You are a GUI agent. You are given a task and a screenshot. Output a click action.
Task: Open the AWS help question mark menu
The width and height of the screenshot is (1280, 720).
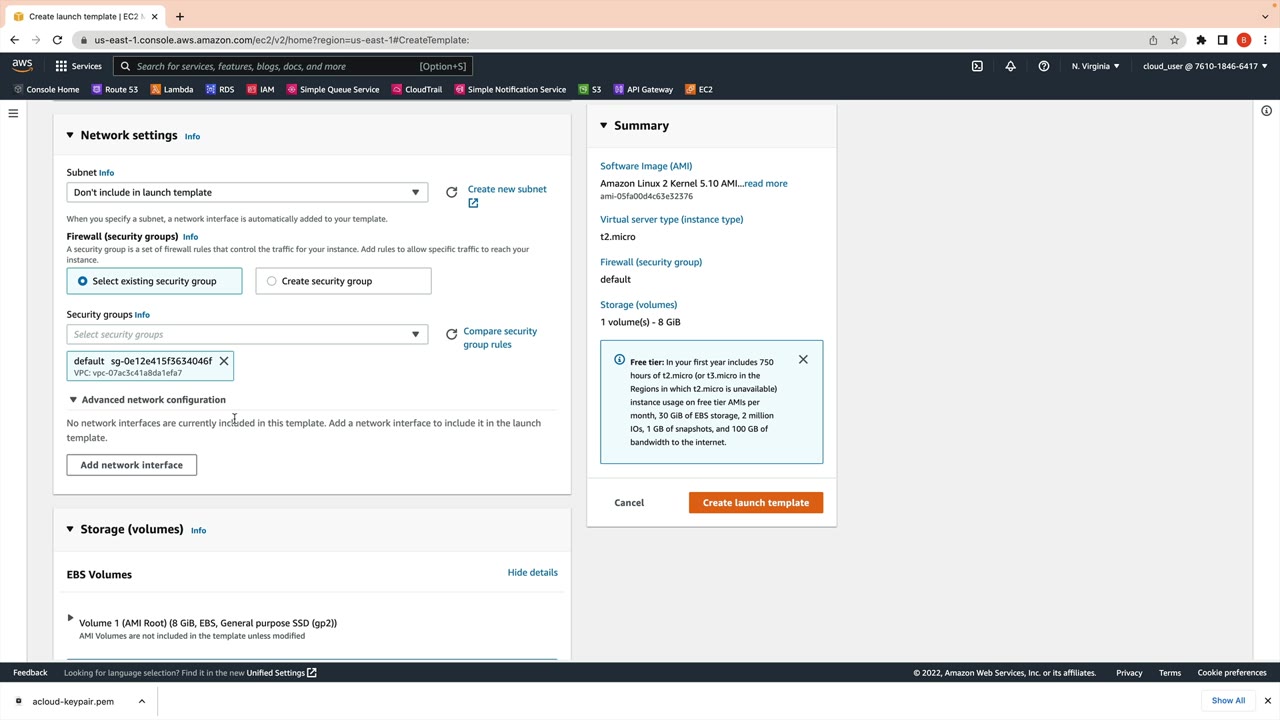(x=1044, y=66)
